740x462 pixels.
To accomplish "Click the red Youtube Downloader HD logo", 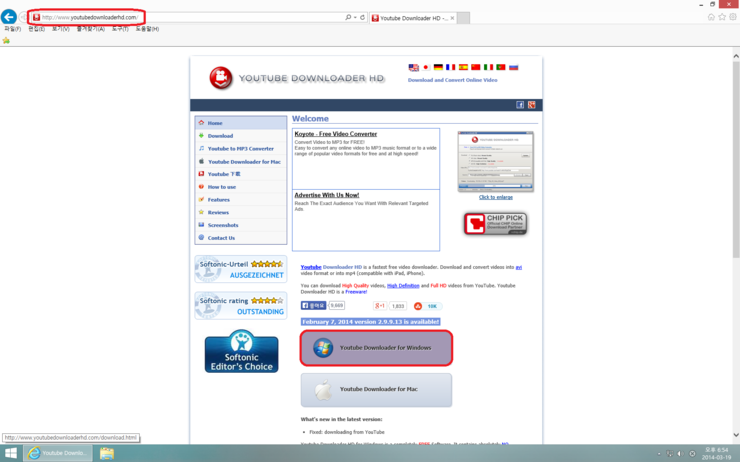I will pos(221,78).
